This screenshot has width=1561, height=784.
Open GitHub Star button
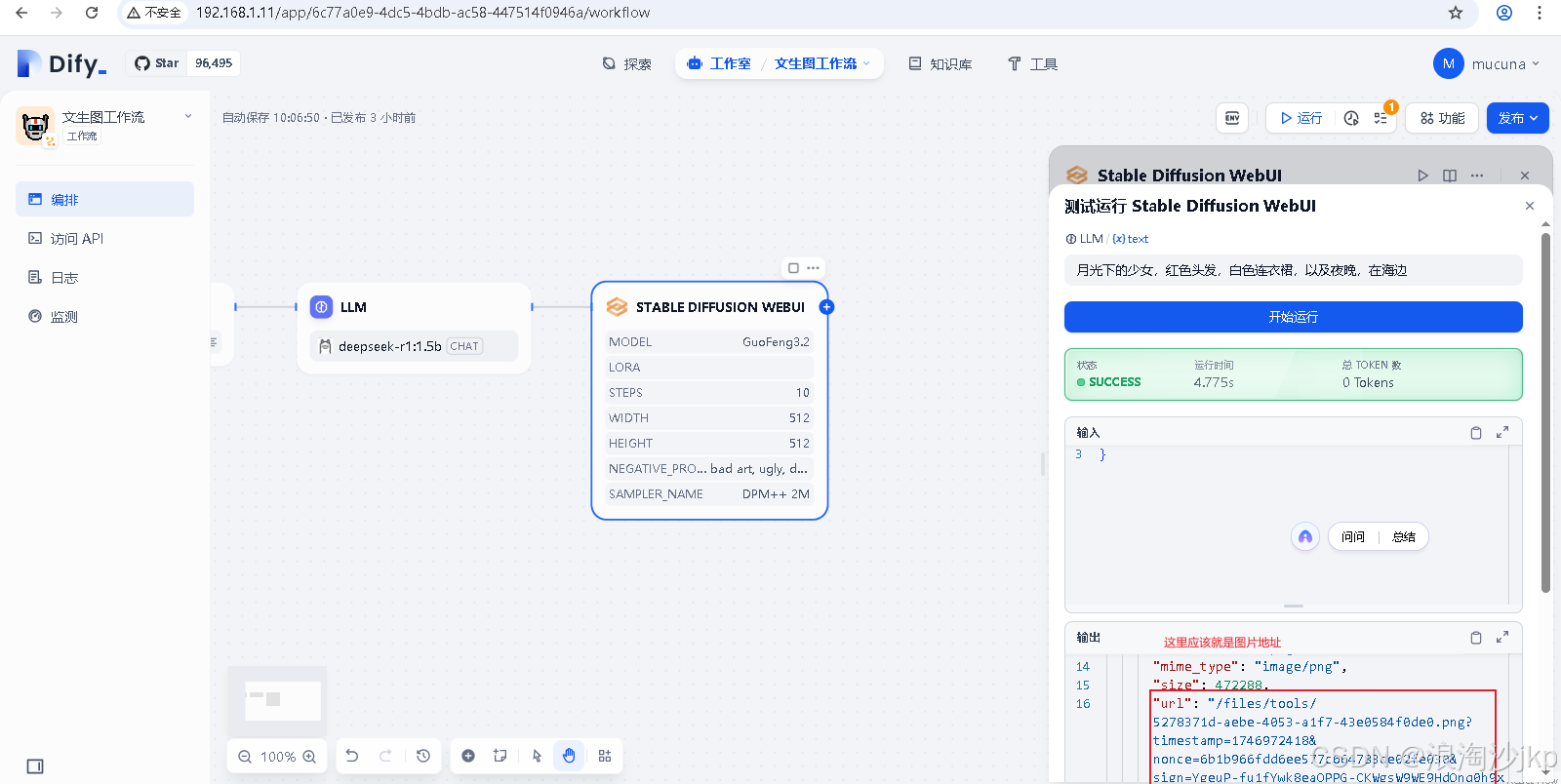pos(157,63)
